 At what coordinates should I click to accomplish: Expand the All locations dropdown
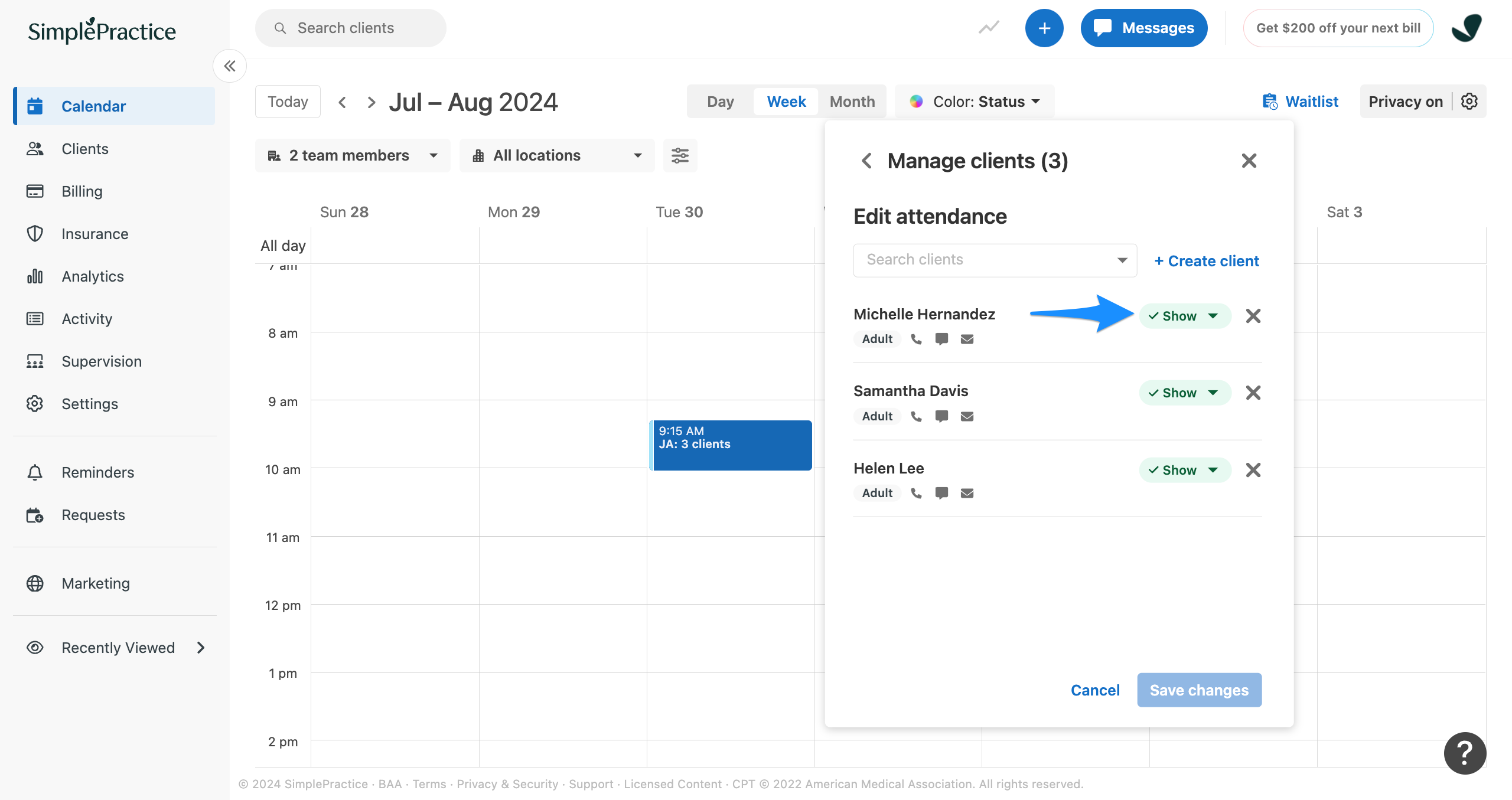(x=557, y=155)
